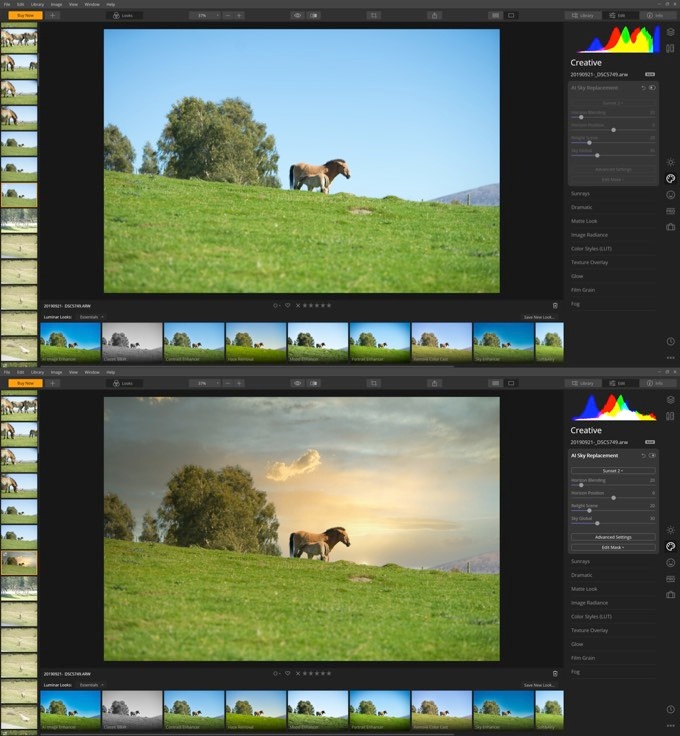Viewport: 680px width, 736px height.
Task: Toggle before/after compare in bottom toolbar
Action: [313, 383]
